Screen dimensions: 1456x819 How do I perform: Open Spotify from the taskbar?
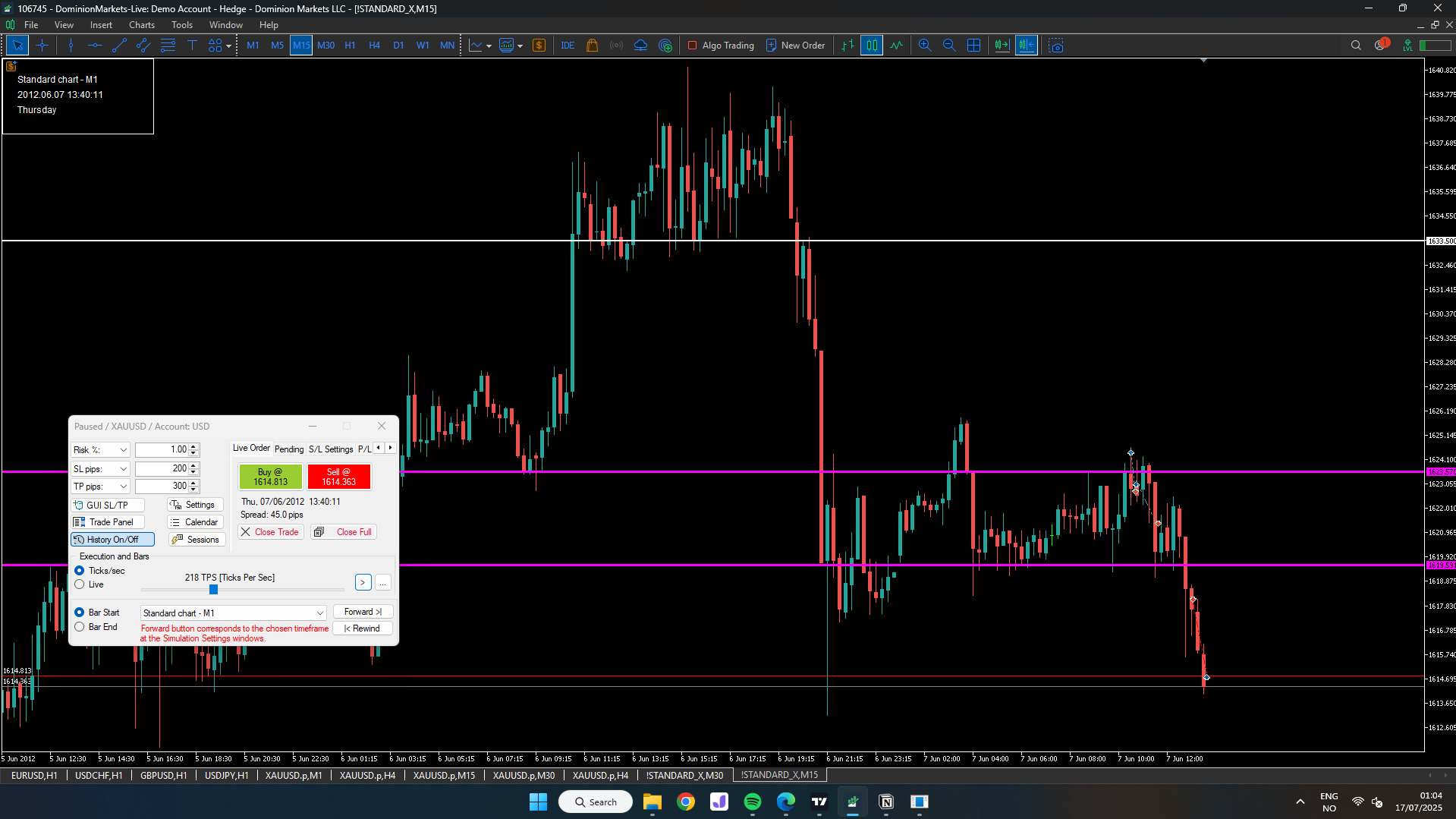click(x=753, y=802)
